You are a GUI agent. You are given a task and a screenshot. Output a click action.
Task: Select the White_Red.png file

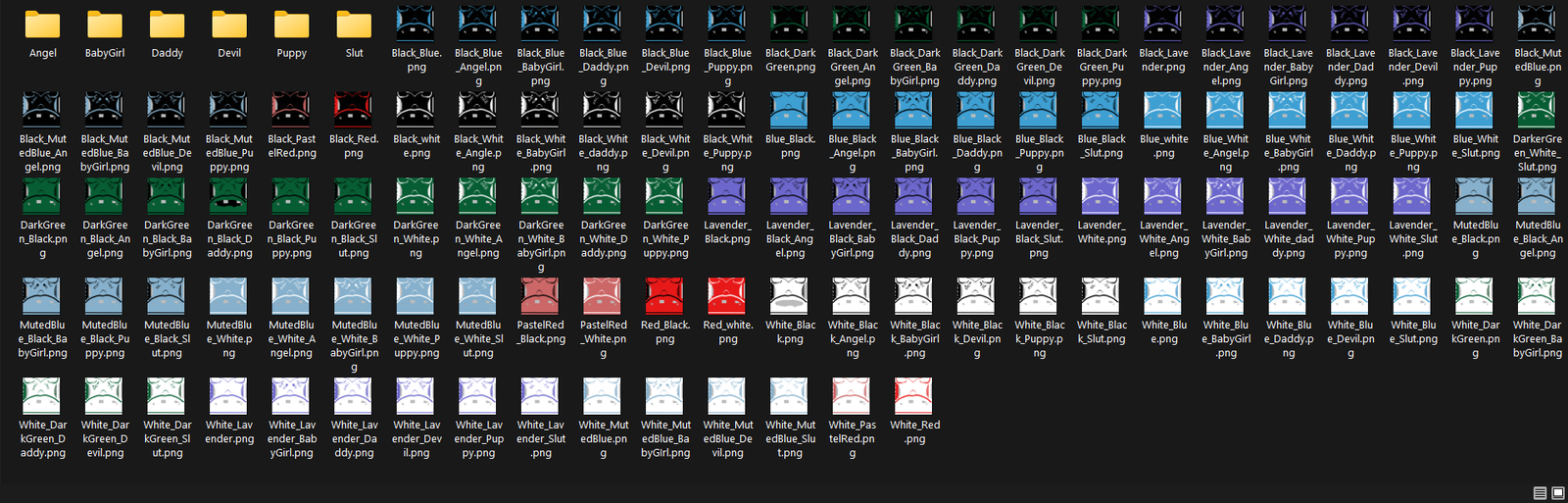click(914, 396)
